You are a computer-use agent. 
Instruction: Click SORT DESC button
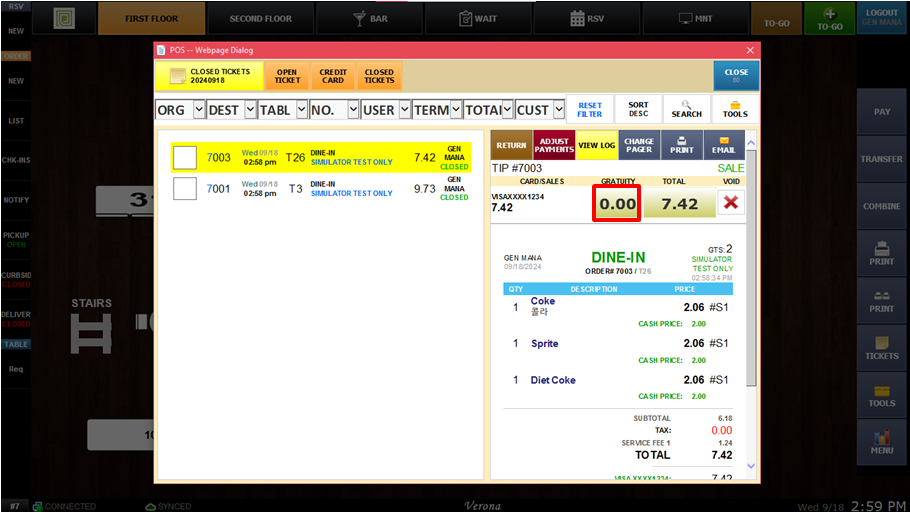[638, 109]
